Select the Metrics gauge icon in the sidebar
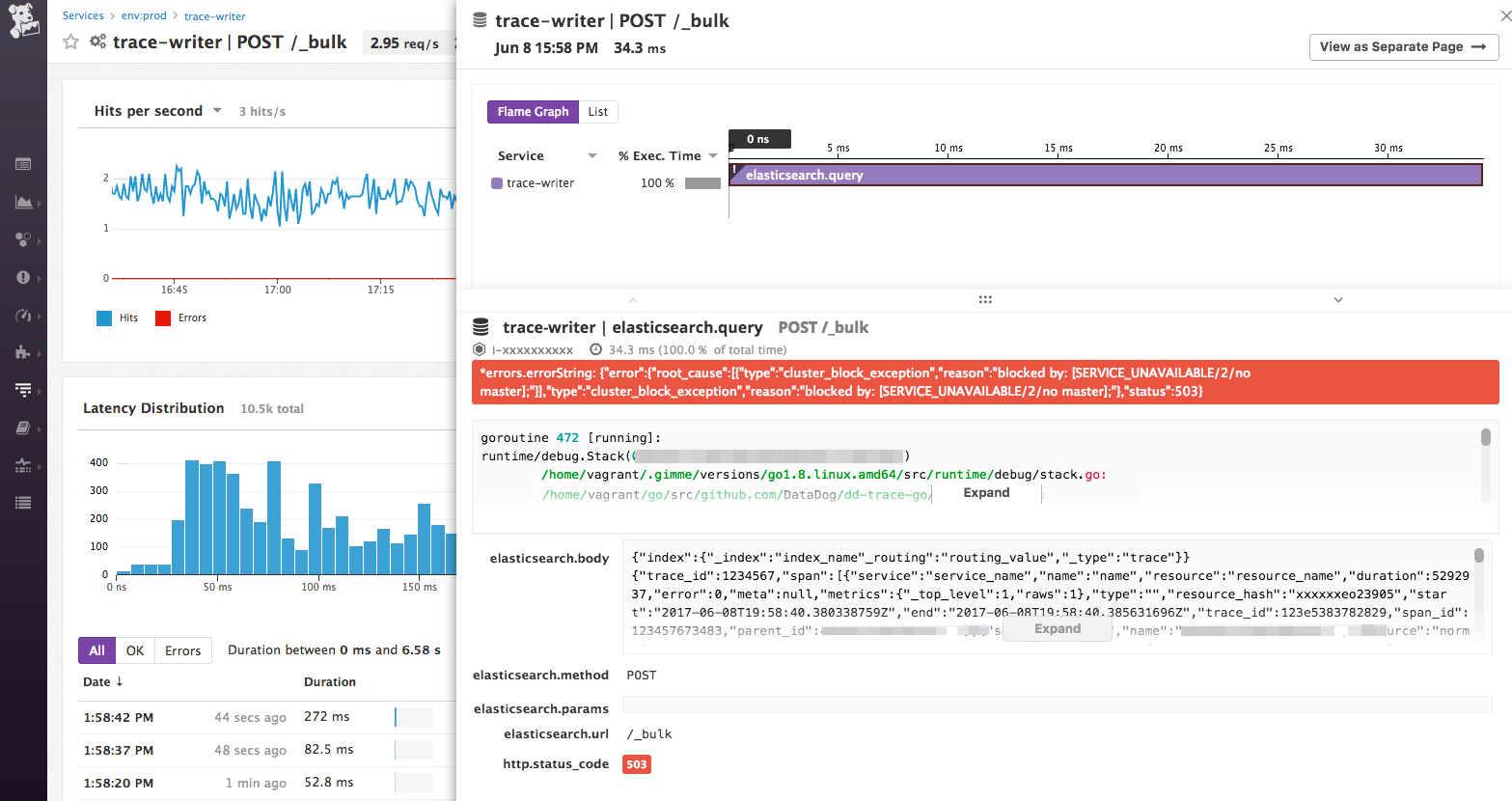Viewport: 1512px width, 801px height. coord(23,316)
